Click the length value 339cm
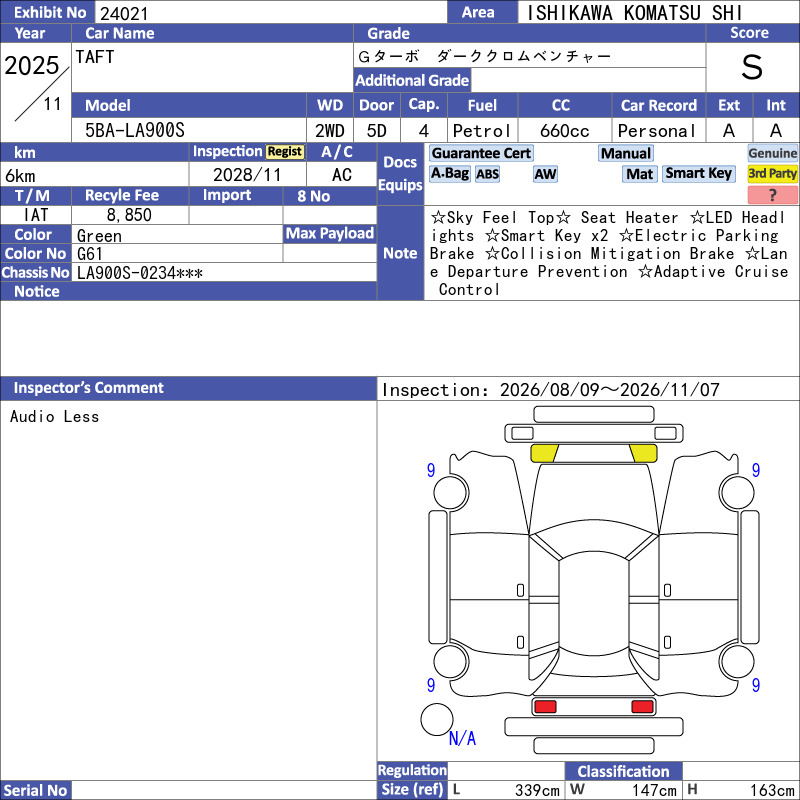Screen dimensions: 800x800 tap(537, 790)
